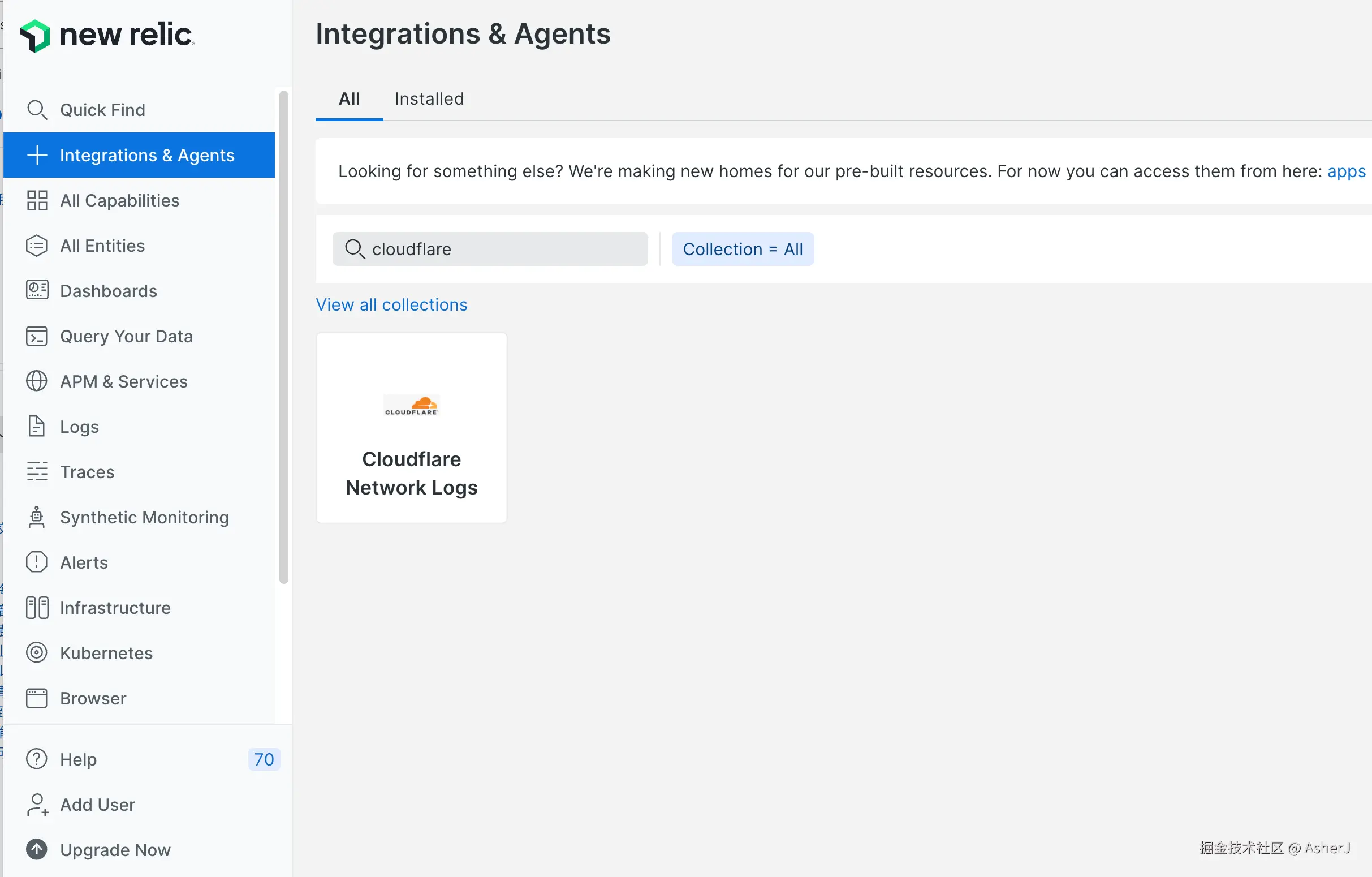Click the Quick Find magnifier icon
Screen dimensions: 1372x877
37,109
